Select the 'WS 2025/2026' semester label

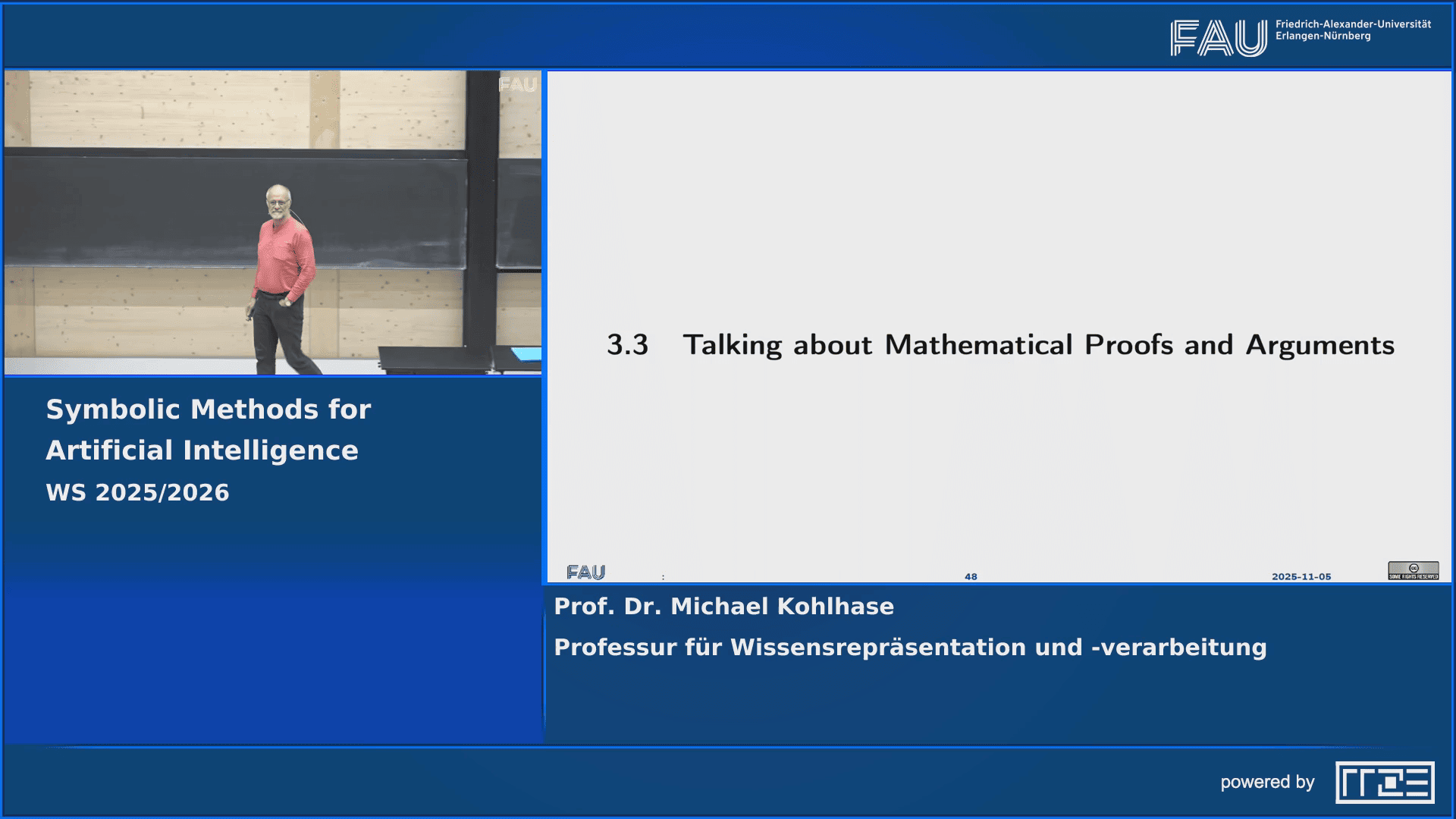137,491
